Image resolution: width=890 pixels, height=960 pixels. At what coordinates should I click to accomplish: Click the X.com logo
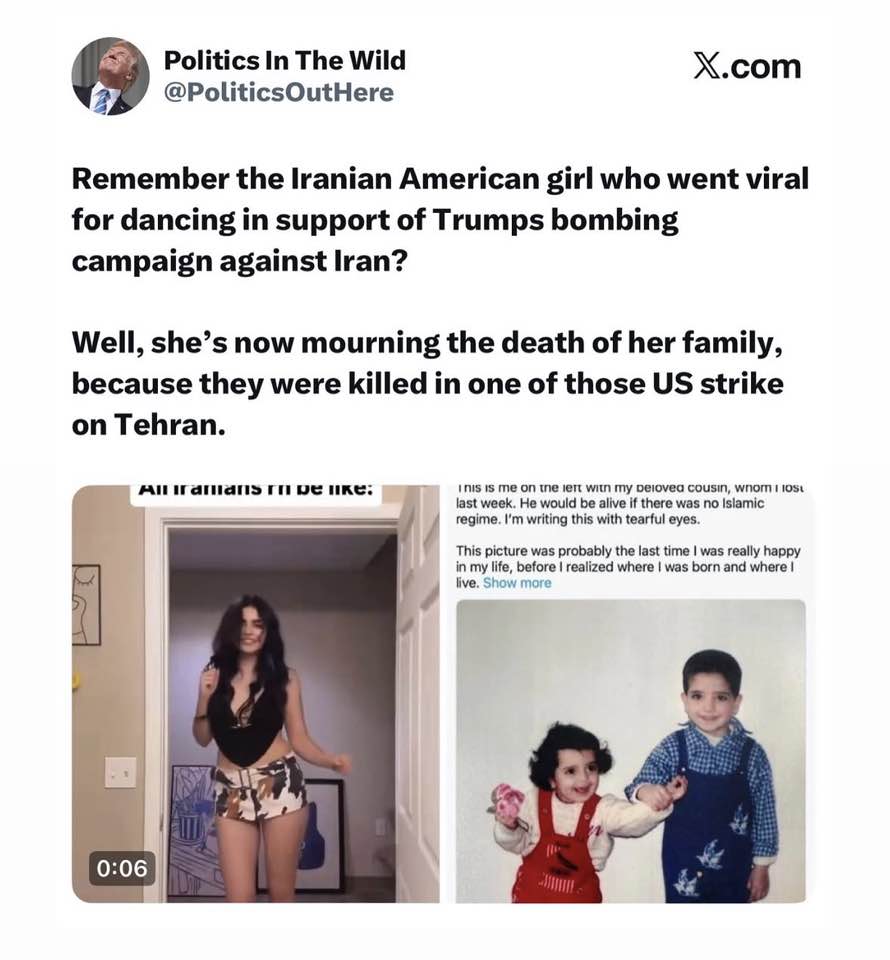[747, 66]
